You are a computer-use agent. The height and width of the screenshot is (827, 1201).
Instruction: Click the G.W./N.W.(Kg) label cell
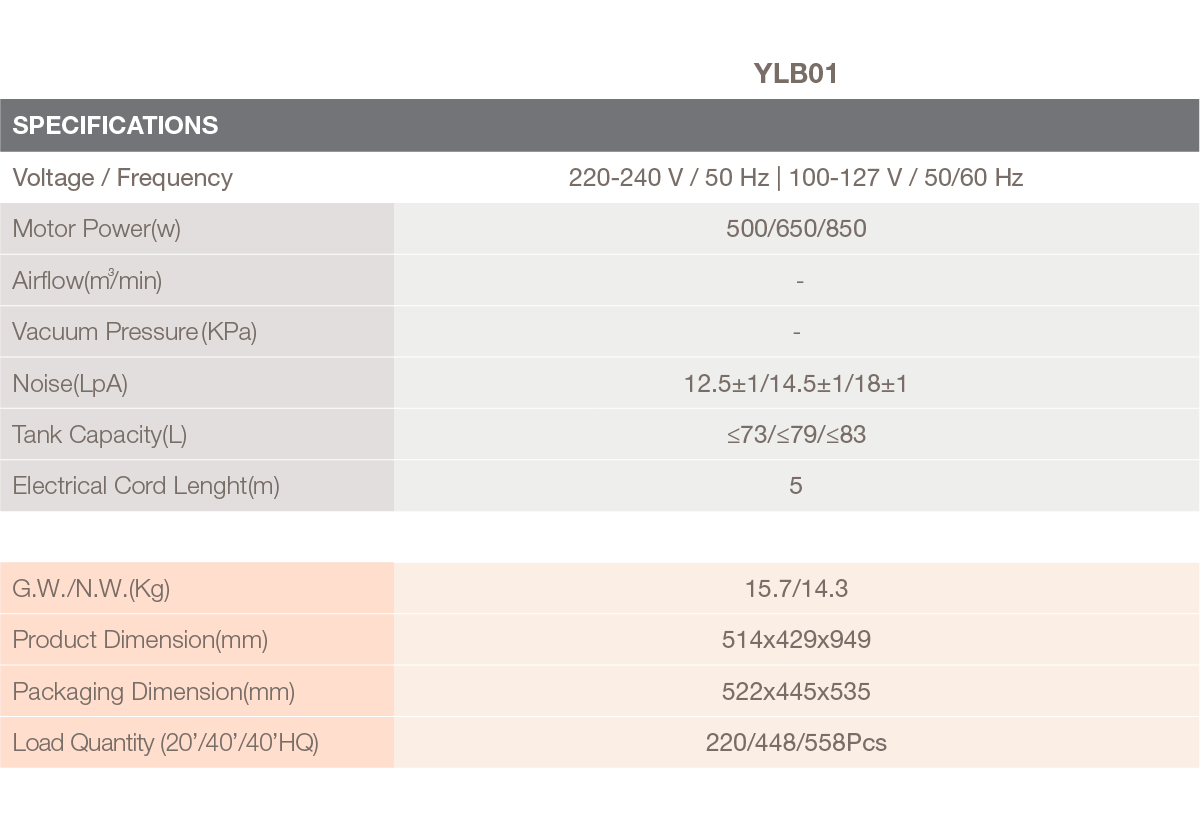point(197,588)
